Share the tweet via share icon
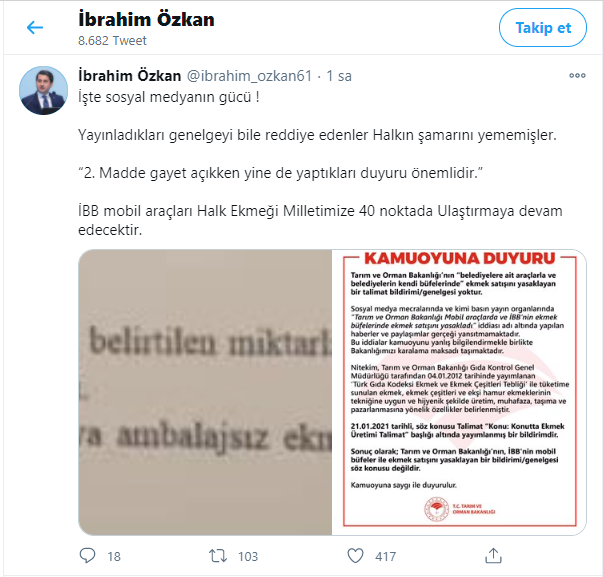 click(x=493, y=555)
